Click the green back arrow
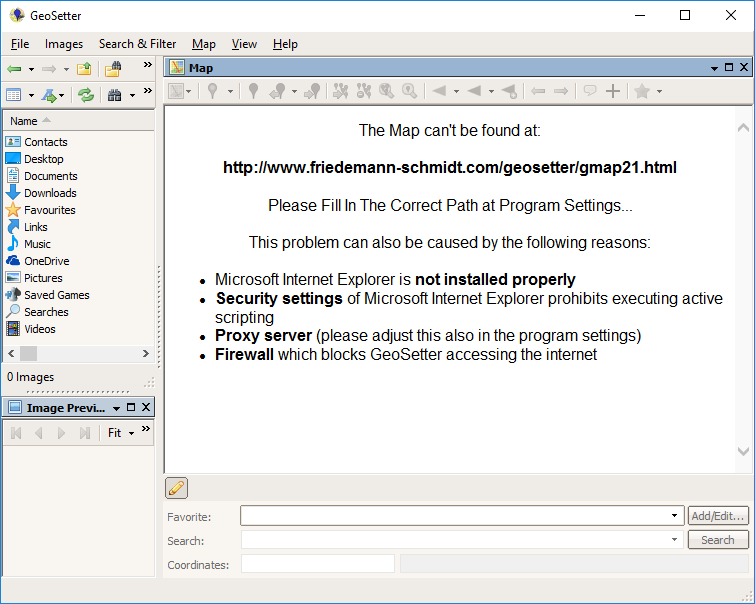 click(14, 69)
